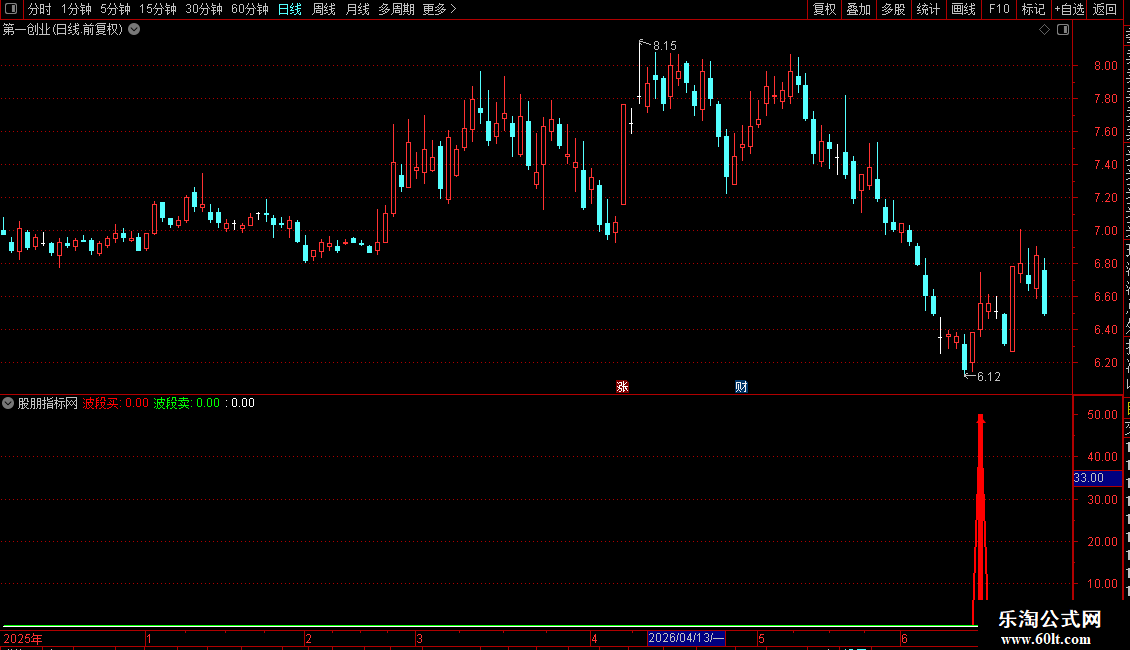The image size is (1130, 650).
Task: Toggle the right sidebar panel icon
Action: coord(1063,30)
